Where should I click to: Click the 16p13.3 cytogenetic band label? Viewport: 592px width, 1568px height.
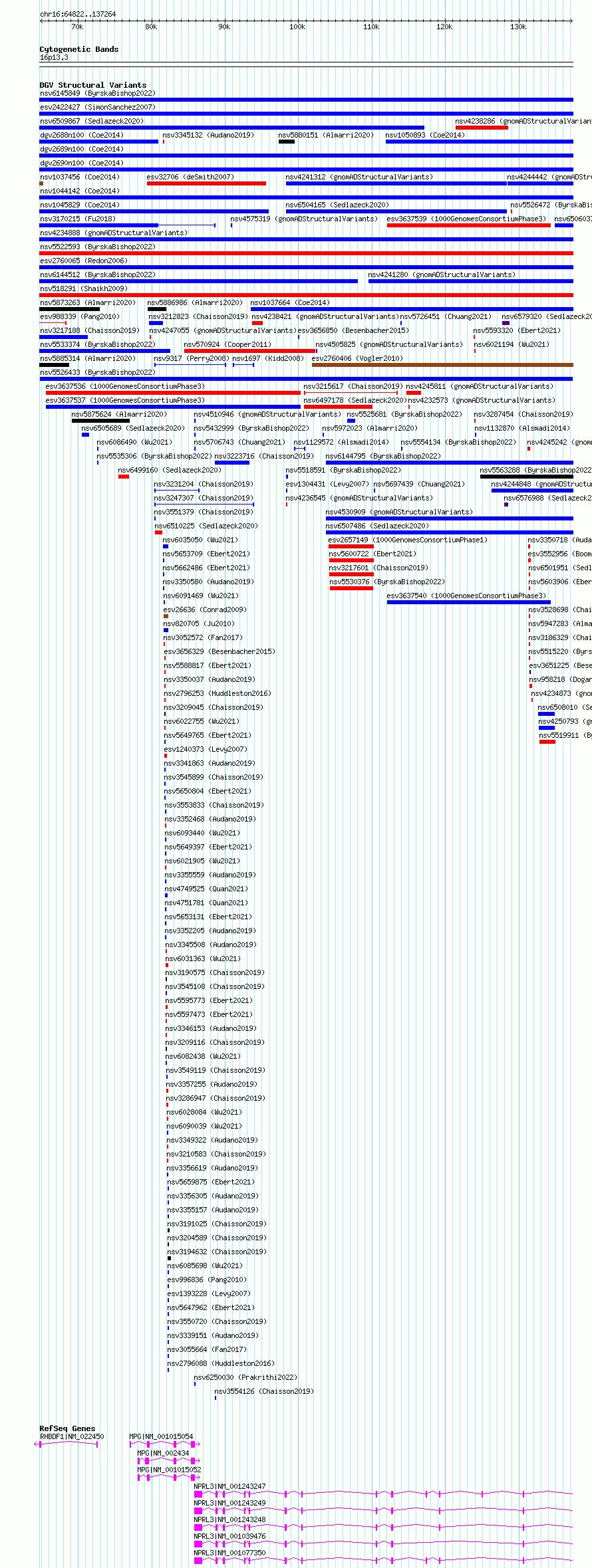(x=54, y=57)
